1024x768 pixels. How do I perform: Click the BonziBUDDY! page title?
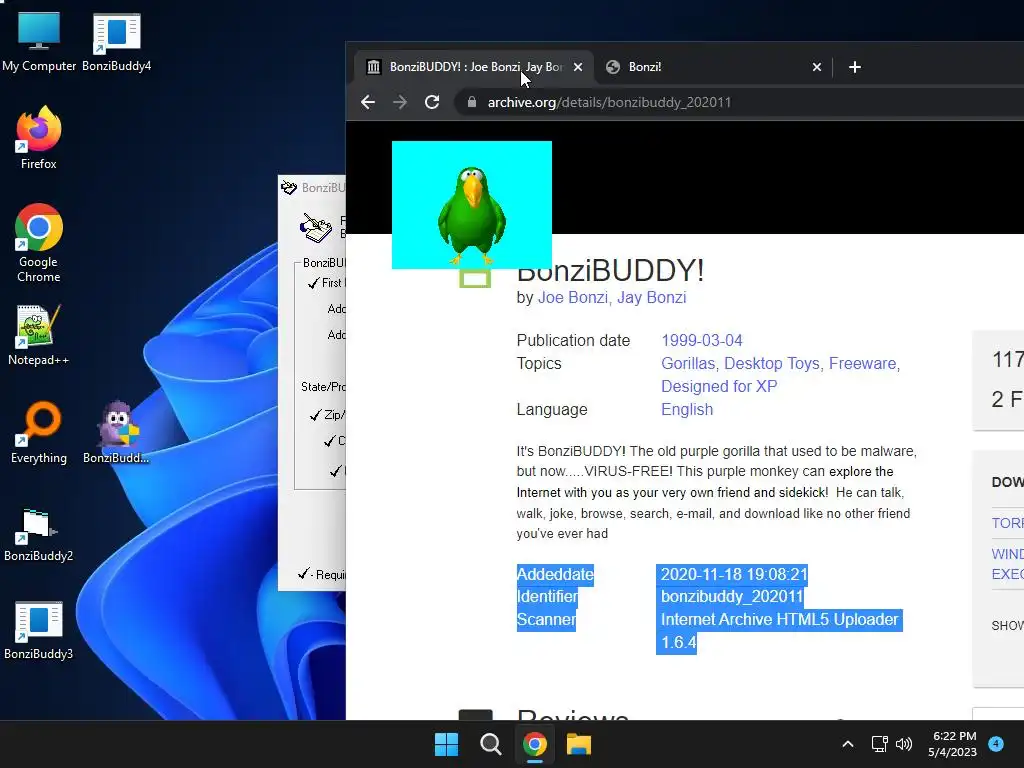(x=610, y=270)
